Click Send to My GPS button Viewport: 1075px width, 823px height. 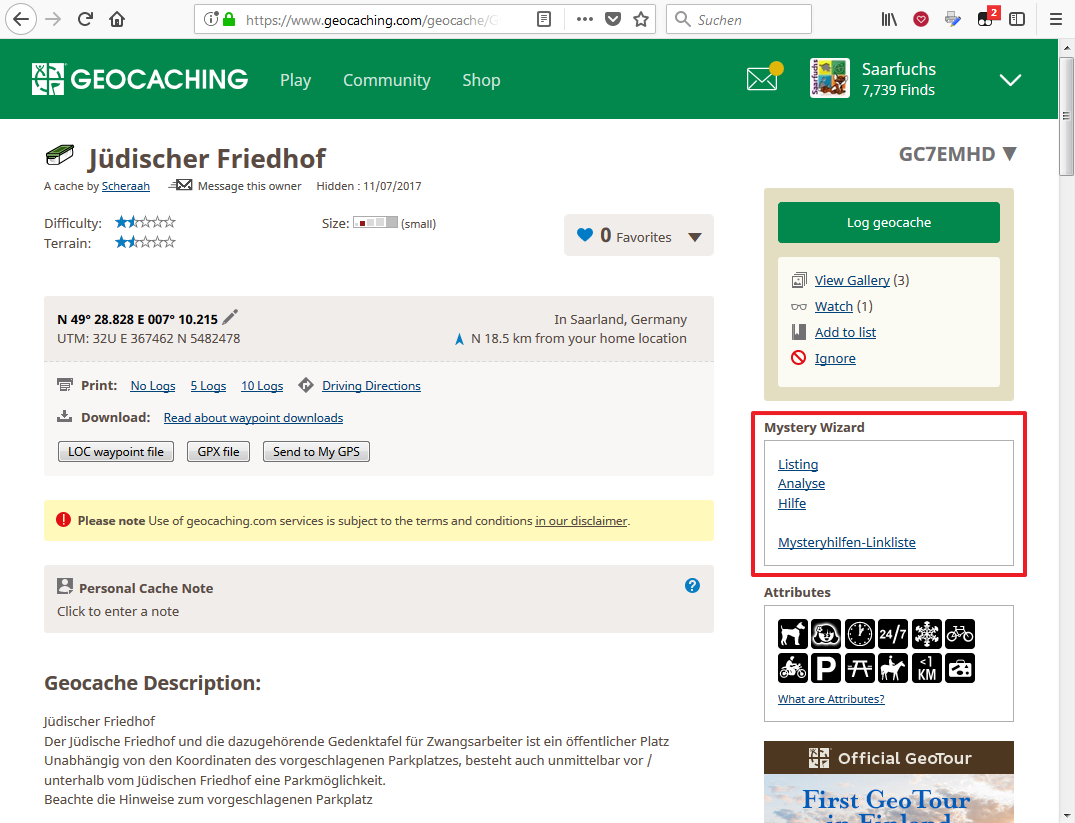click(x=316, y=451)
